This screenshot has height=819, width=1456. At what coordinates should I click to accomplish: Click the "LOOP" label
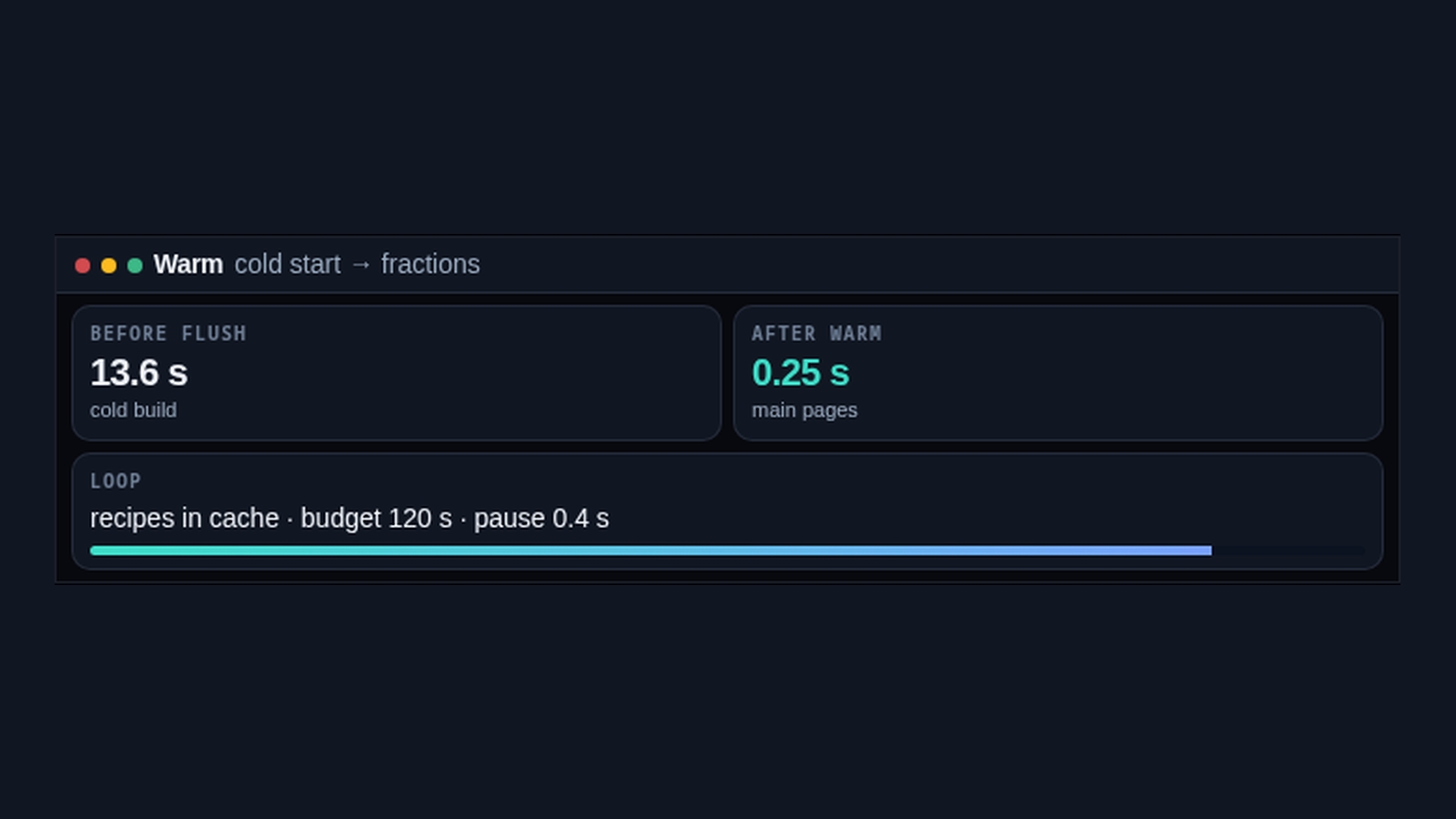[116, 481]
